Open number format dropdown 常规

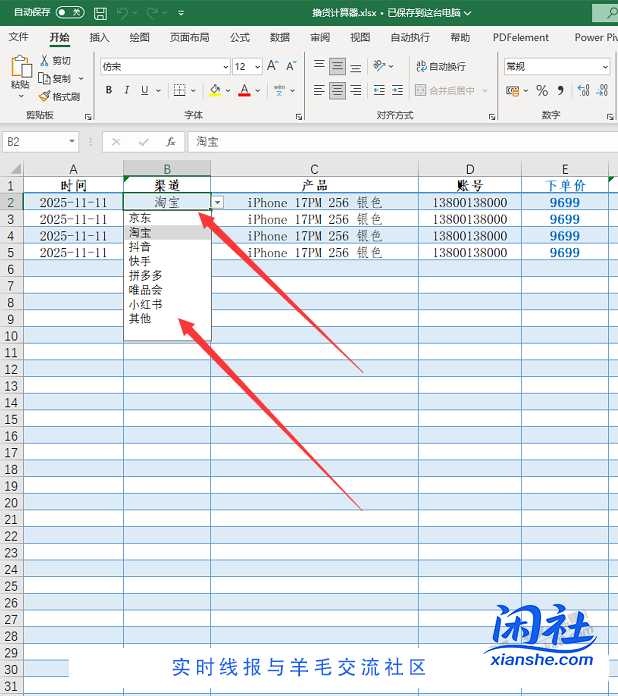605,67
